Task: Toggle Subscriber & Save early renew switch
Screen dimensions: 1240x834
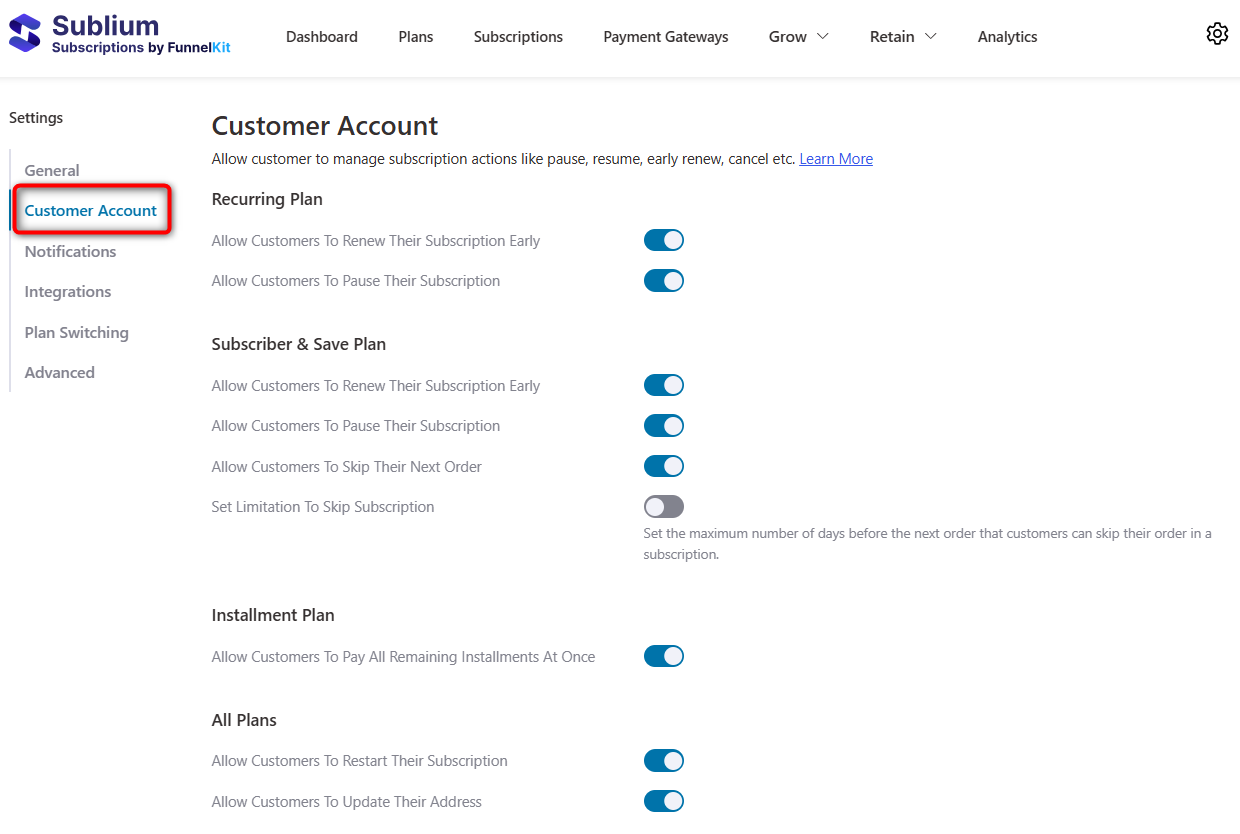Action: coord(664,385)
